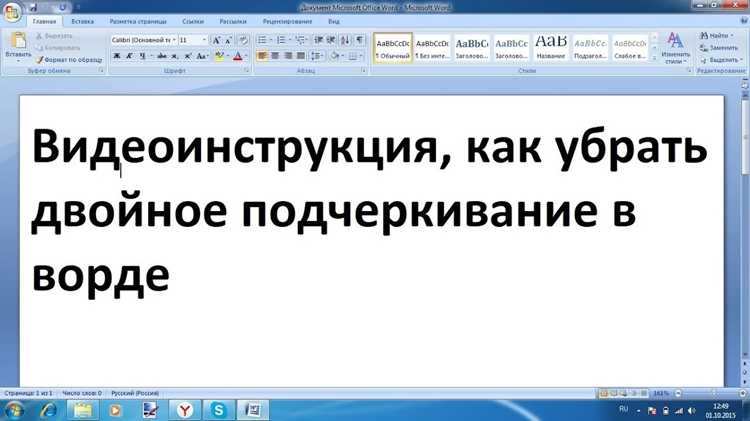Shrink font size with the smaller A icon
Image resolution: width=750 pixels, height=421 pixels.
pos(228,40)
